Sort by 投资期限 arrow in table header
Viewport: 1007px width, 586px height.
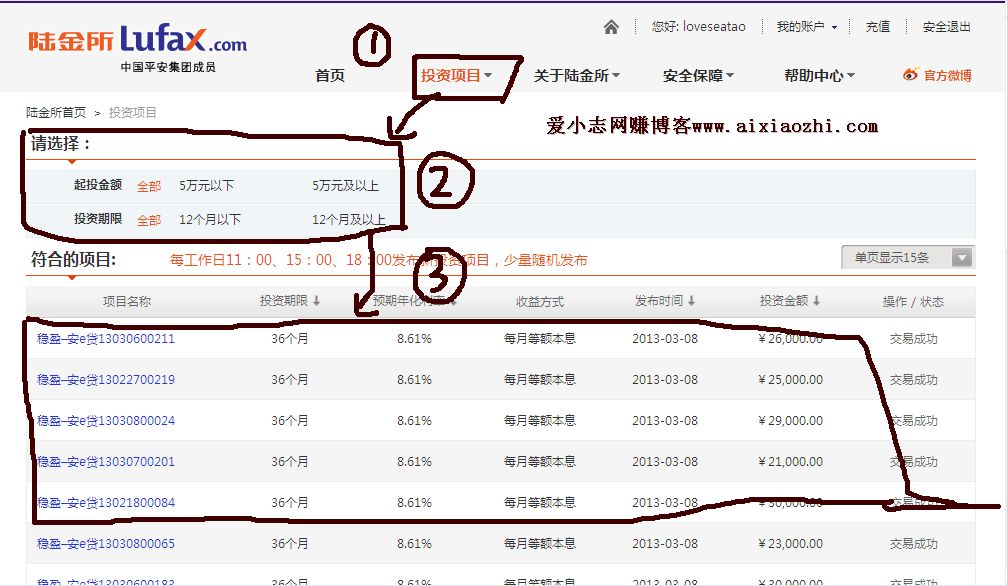[x=317, y=301]
